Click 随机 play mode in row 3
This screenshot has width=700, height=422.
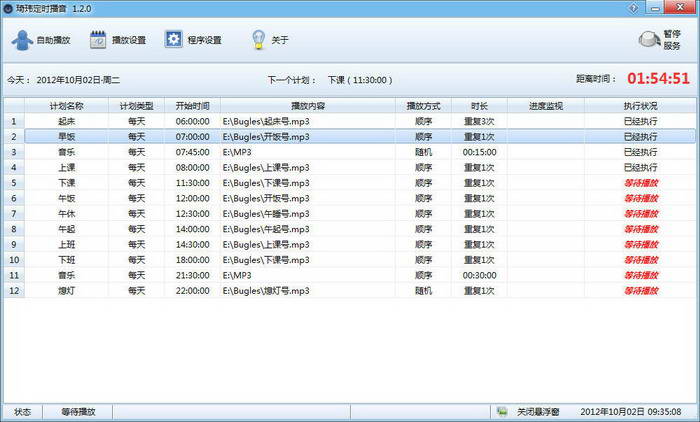[x=423, y=152]
